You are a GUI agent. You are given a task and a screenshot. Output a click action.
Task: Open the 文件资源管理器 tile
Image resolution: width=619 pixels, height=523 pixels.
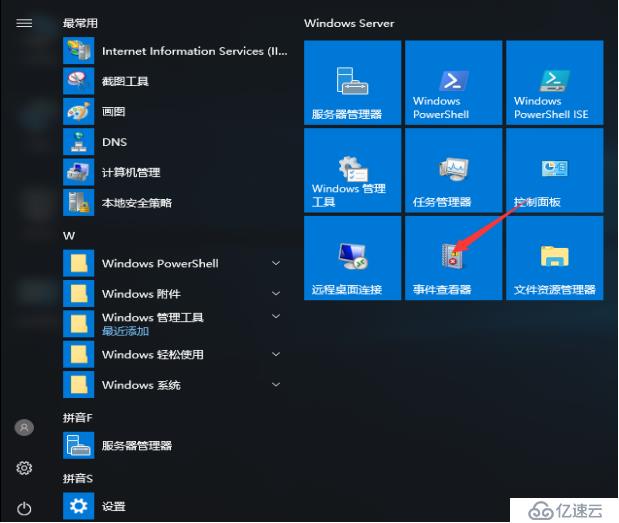click(555, 258)
